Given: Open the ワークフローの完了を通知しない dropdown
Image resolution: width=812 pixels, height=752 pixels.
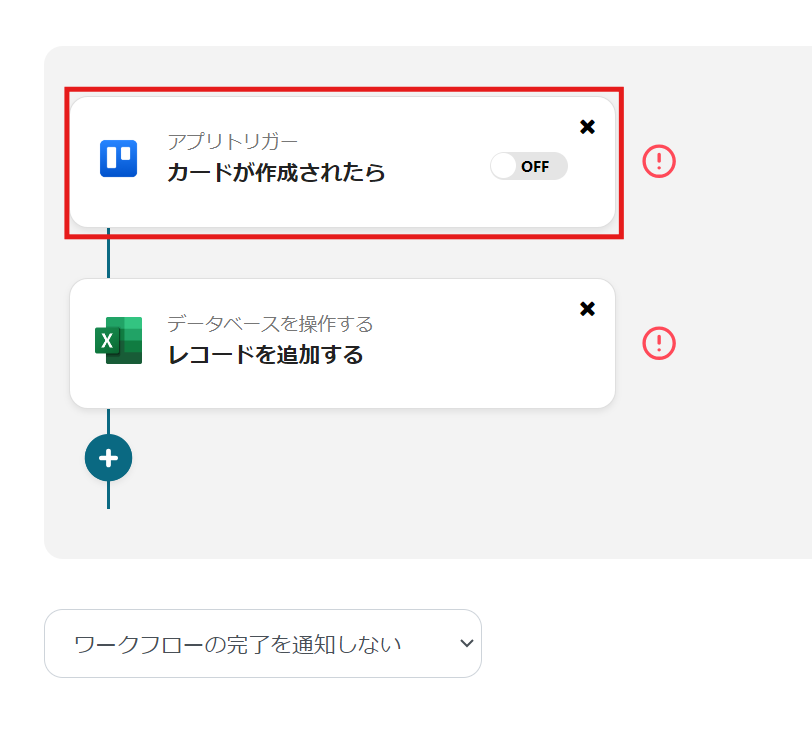Looking at the screenshot, I should click(262, 643).
